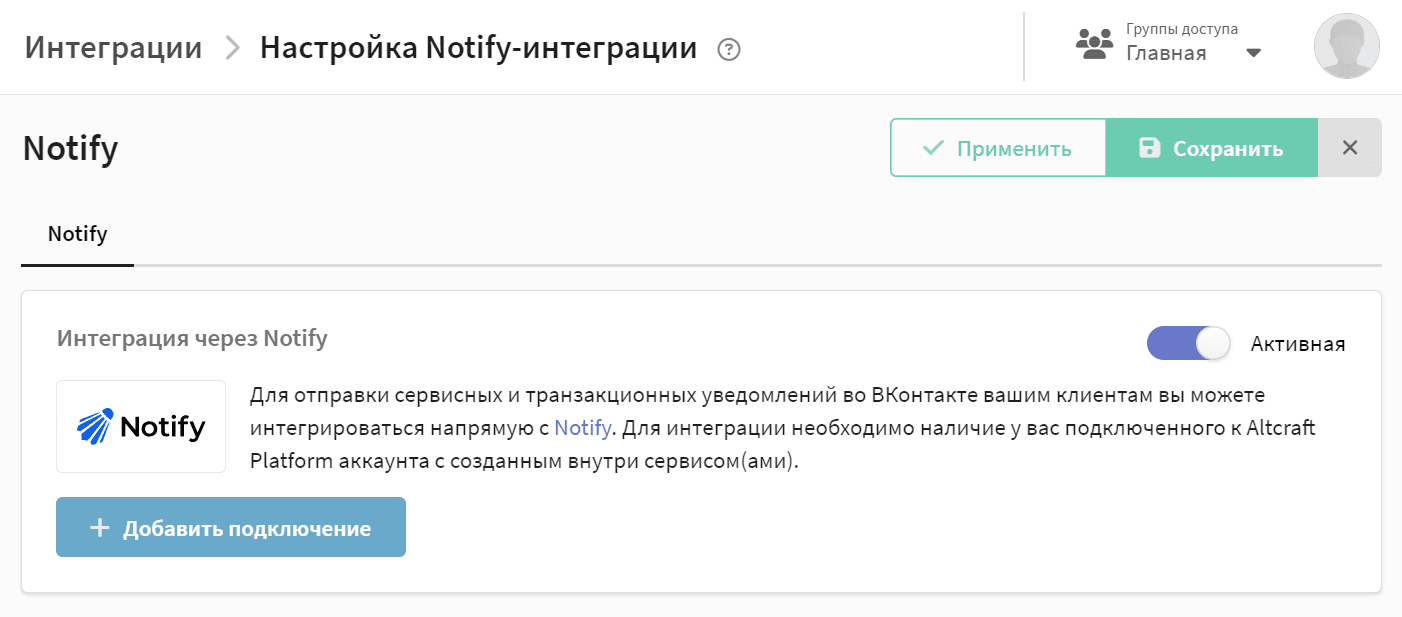
Task: Expand the Главная dropdown arrow
Action: point(1254,54)
